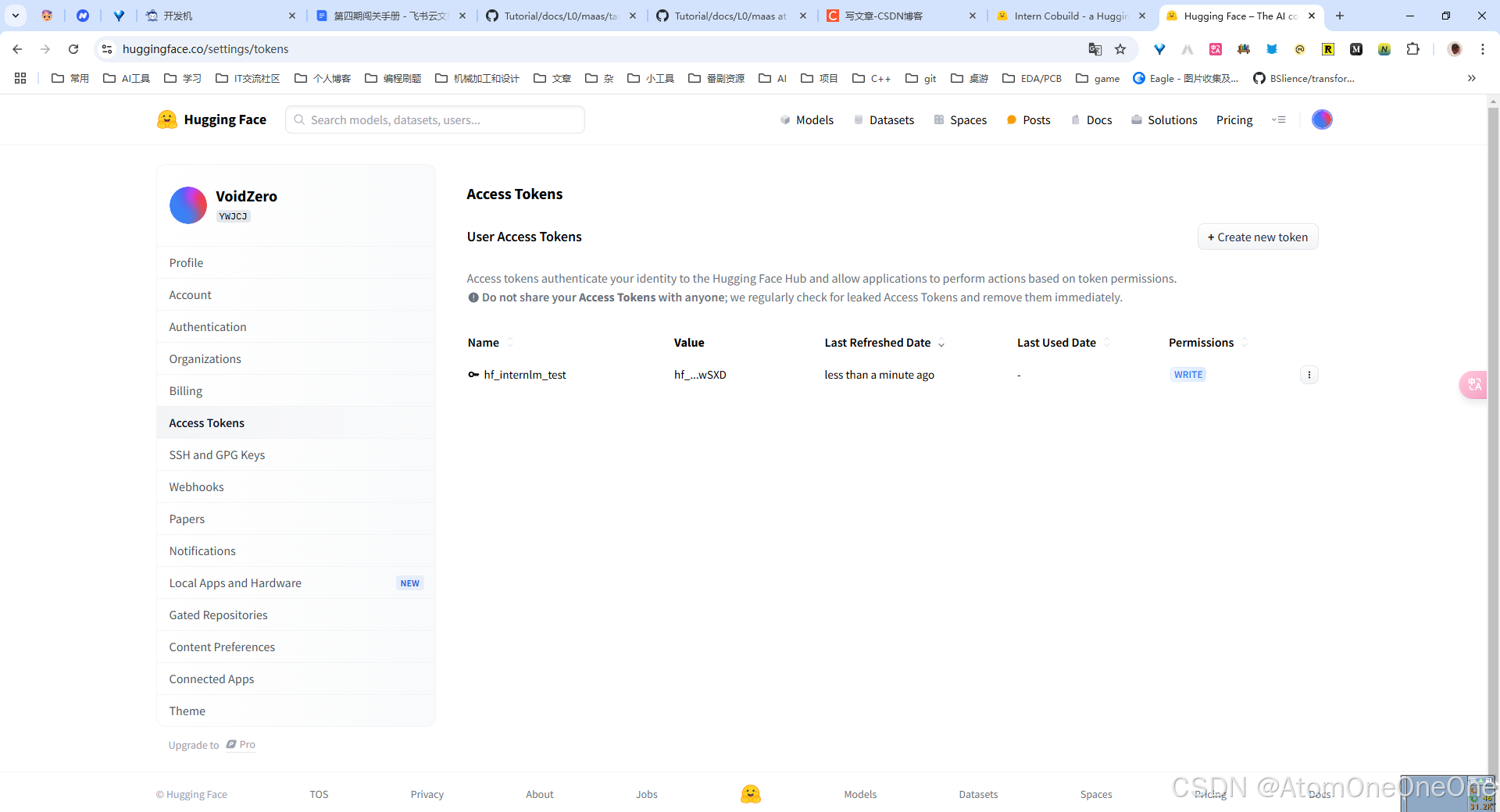Click the yellow R extension icon

coord(1328,49)
